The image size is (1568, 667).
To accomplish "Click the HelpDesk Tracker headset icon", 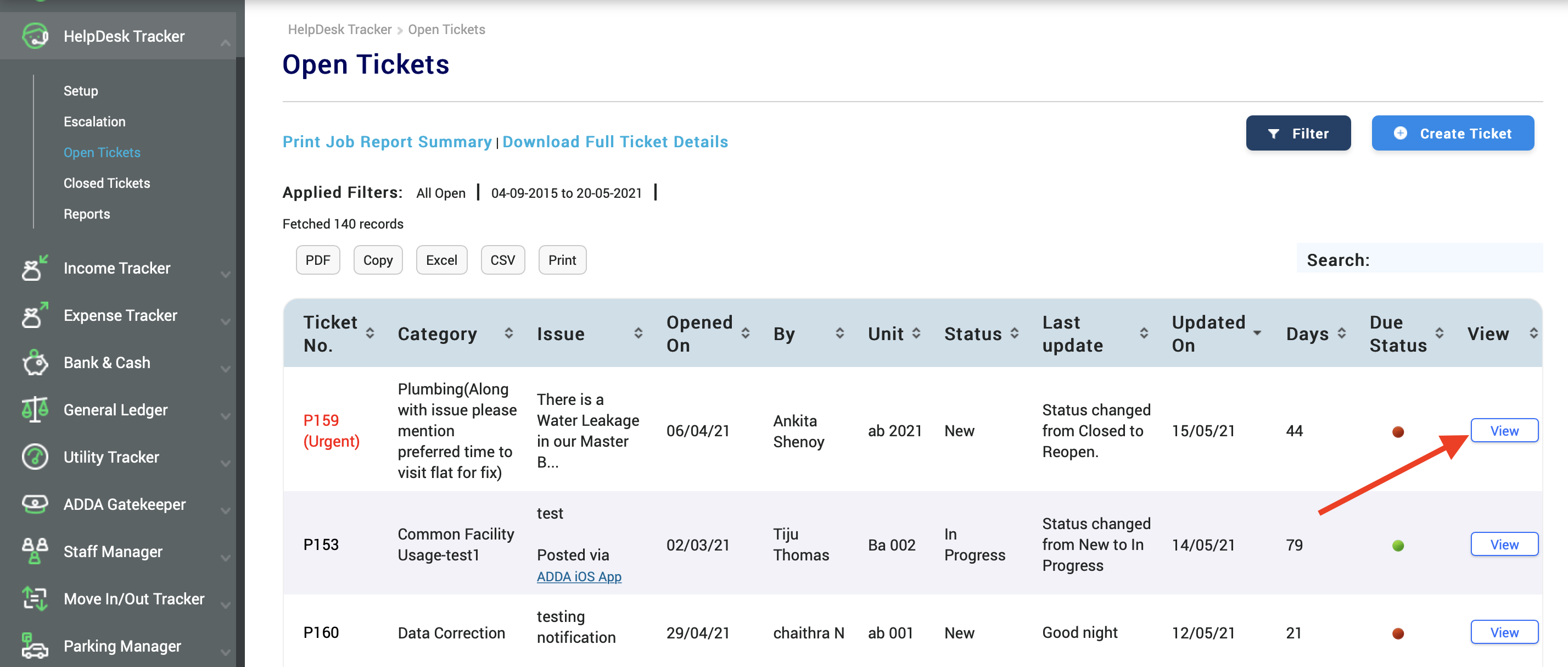I will (35, 36).
